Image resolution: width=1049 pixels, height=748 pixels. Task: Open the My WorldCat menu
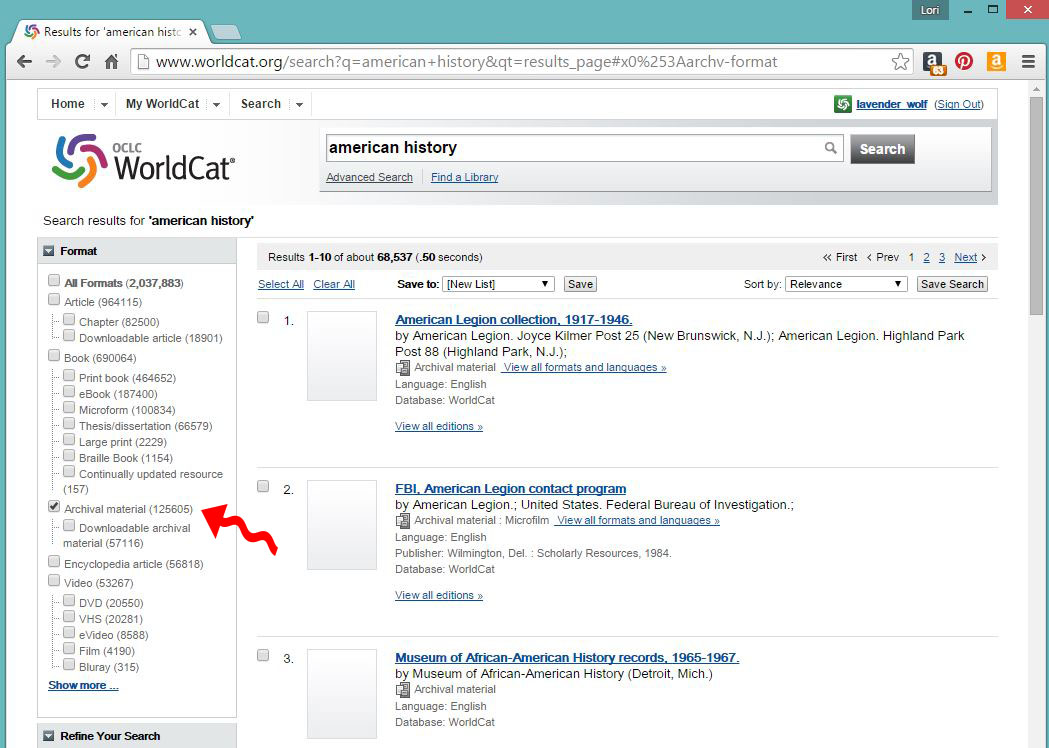pos(165,104)
